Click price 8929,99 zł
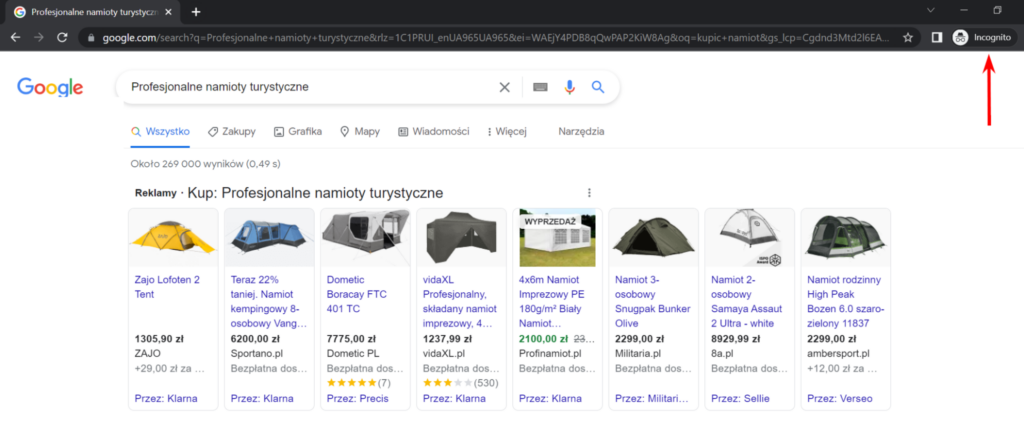1024x435 pixels. click(x=736, y=339)
